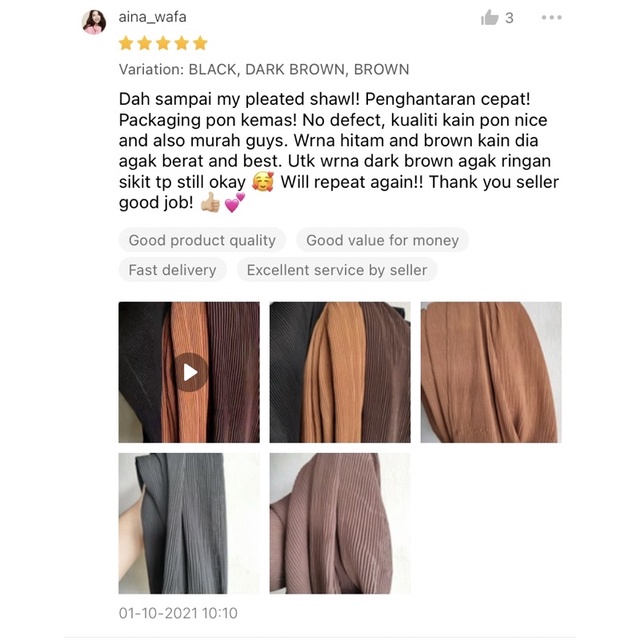Open the grey black shawl photo

pyautogui.click(x=189, y=523)
